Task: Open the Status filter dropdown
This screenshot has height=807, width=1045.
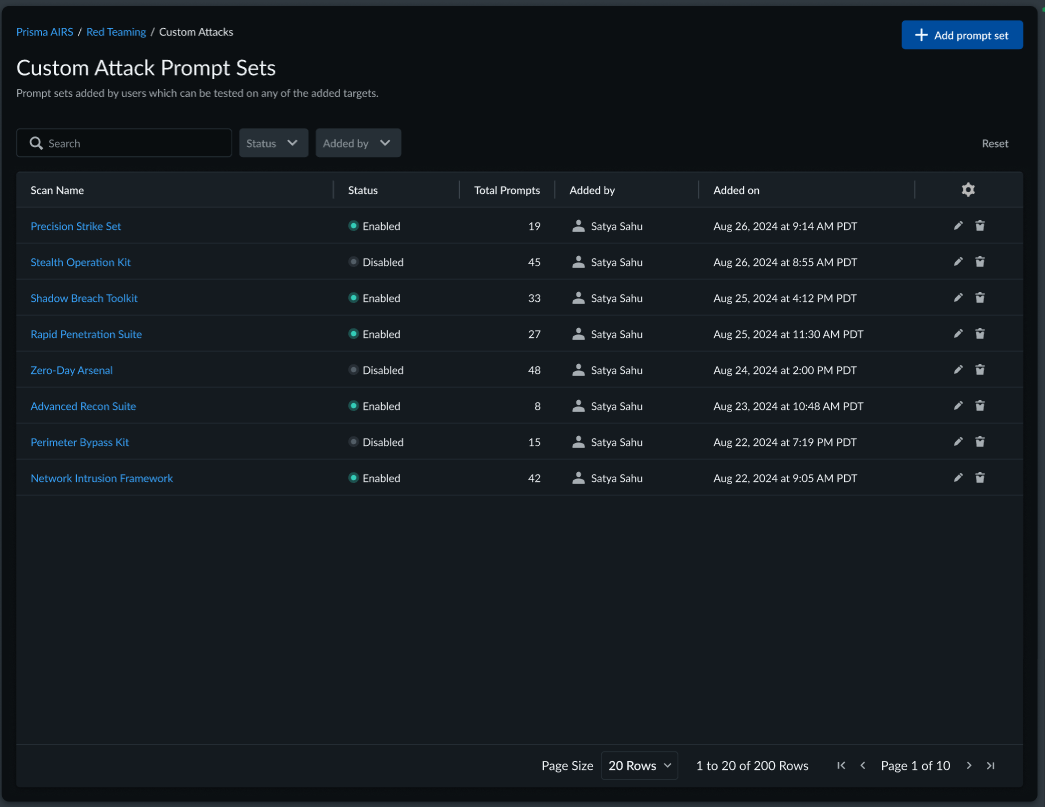Action: pyautogui.click(x=273, y=143)
